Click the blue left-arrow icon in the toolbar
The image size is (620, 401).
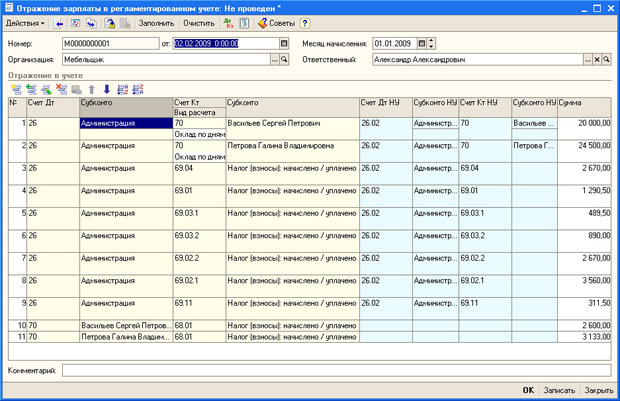click(59, 24)
